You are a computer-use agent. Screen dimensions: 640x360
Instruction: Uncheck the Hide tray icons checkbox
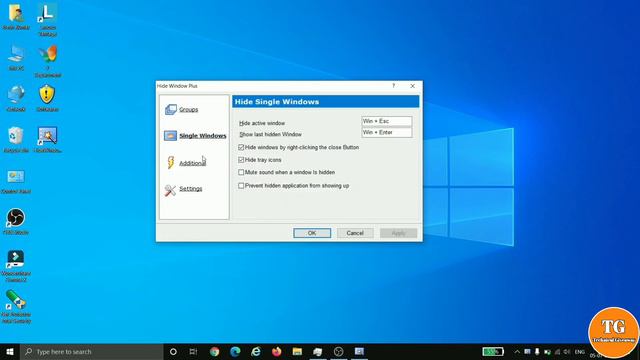[241, 160]
